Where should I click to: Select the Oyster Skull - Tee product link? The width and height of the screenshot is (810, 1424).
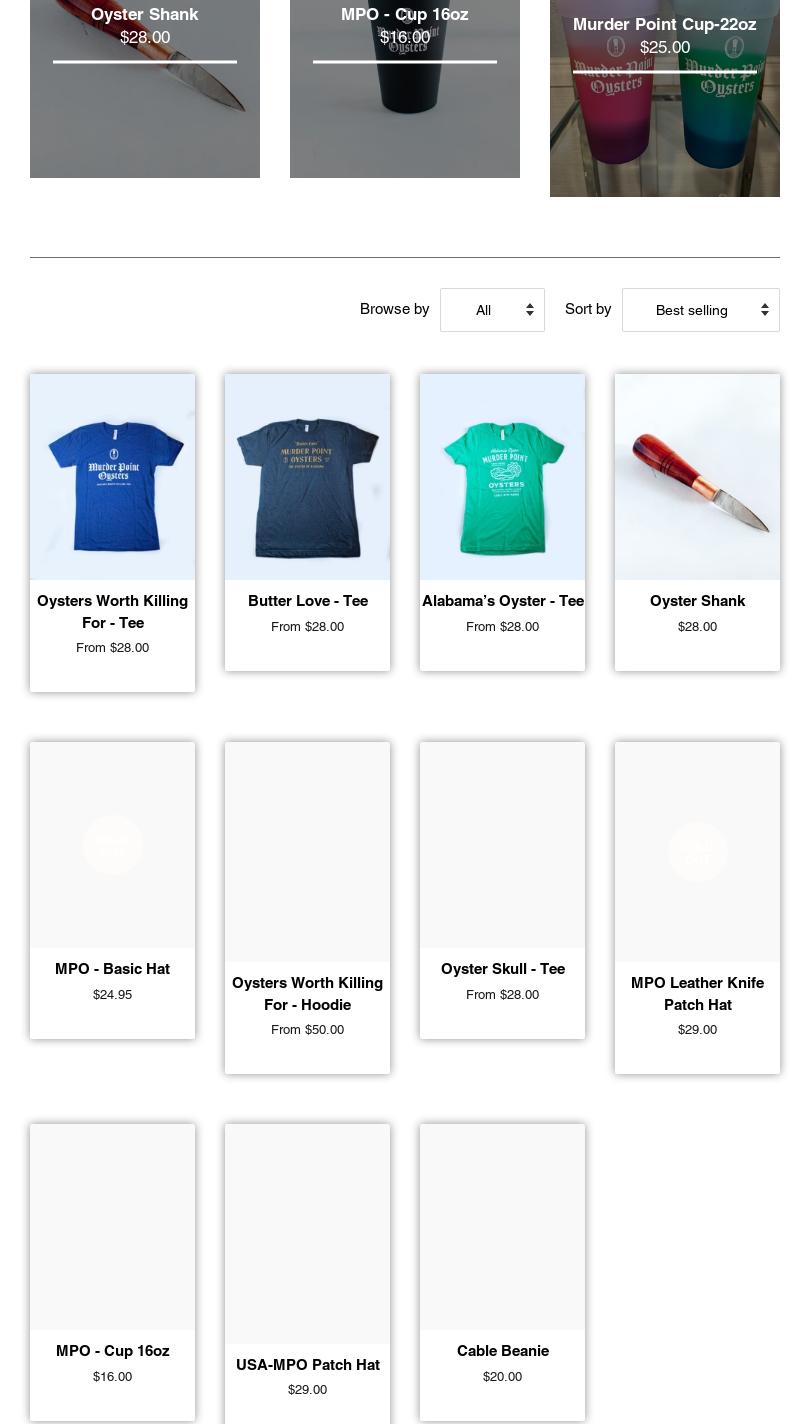coord(502,969)
